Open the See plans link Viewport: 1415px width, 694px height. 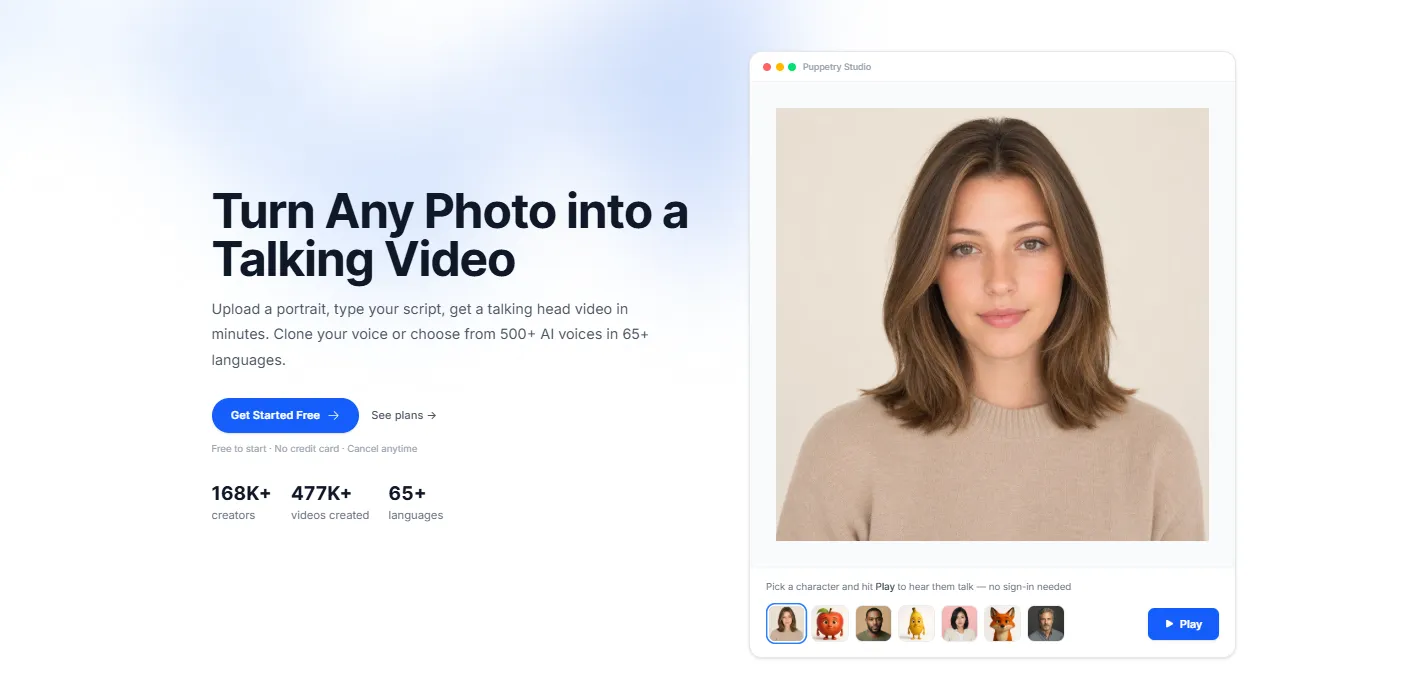click(x=404, y=415)
